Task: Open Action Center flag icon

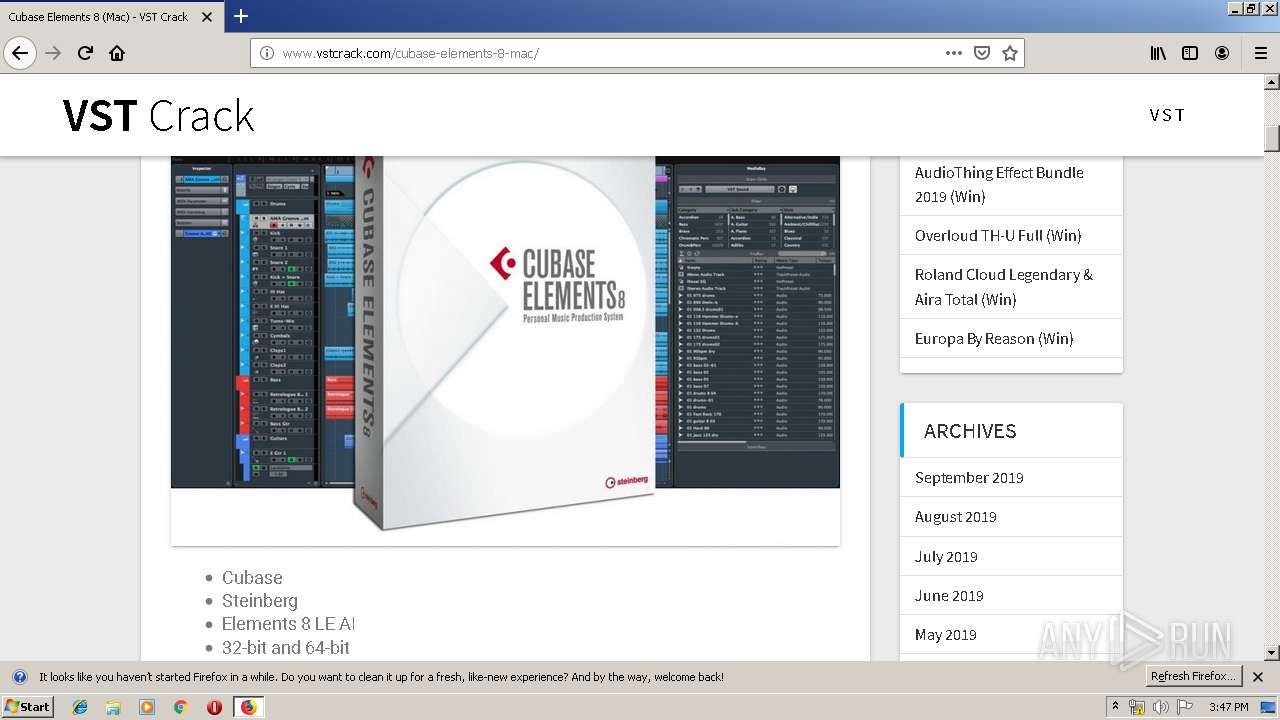Action: coord(1184,707)
